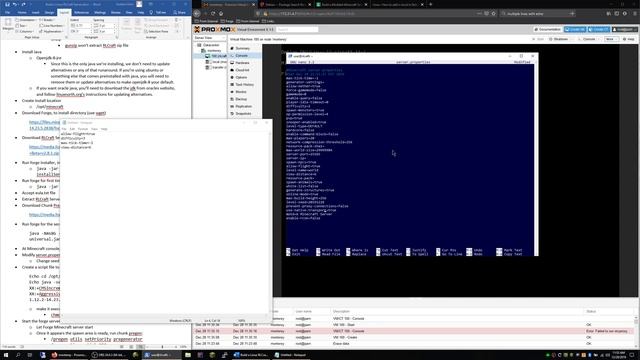Click the Word zoom slider
Viewport: 640px width, 360px height.
(x=162, y=347)
